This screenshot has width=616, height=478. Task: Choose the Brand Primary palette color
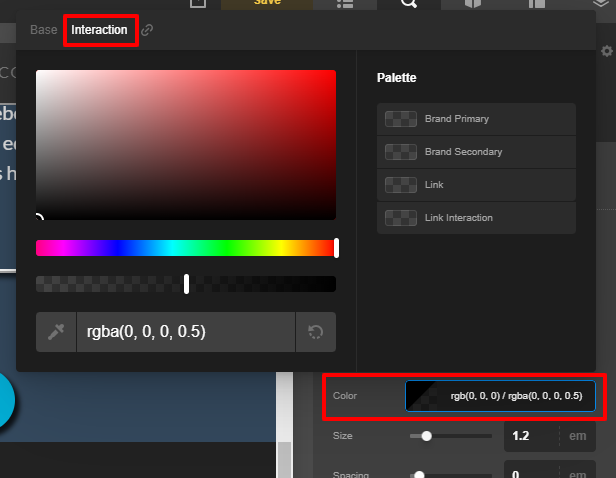point(476,119)
